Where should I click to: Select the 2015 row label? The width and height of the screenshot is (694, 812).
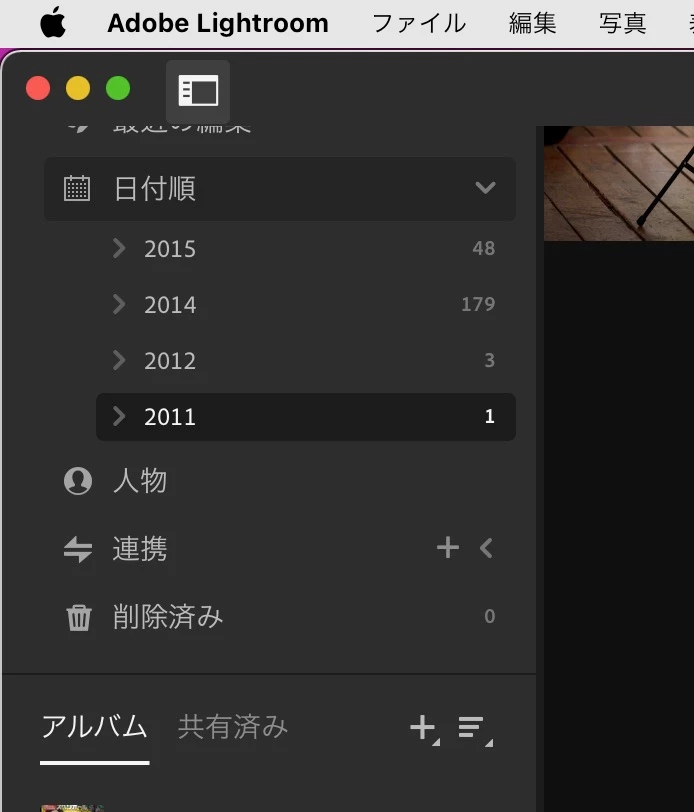click(170, 249)
